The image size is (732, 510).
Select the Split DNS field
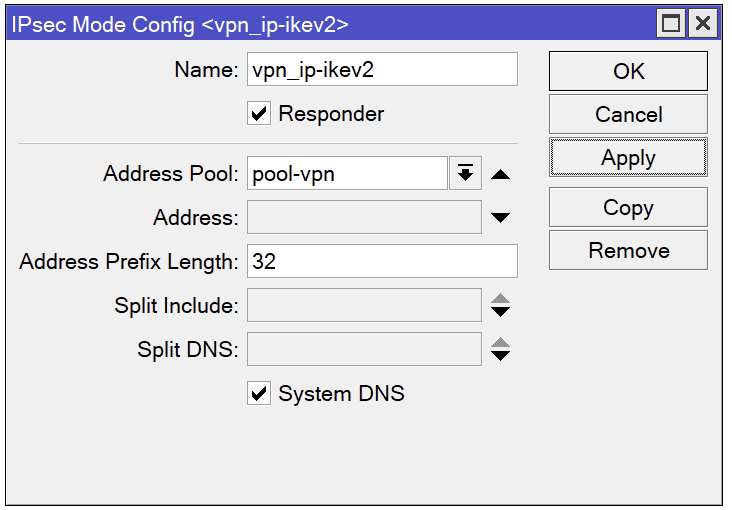pos(364,349)
